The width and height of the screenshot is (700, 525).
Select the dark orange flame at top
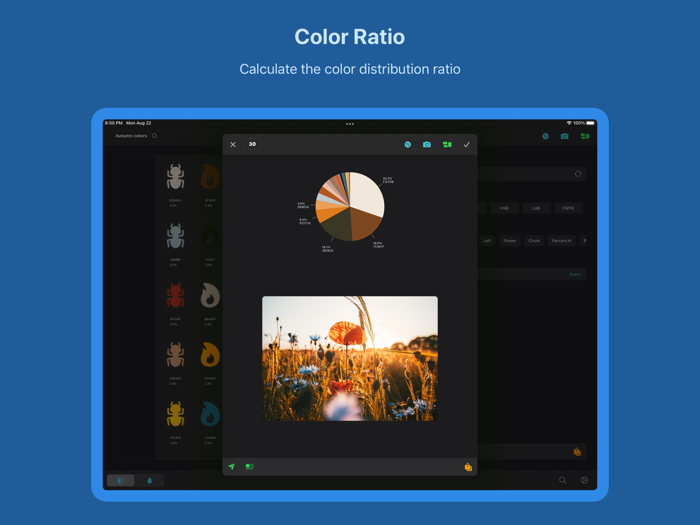[x=210, y=177]
